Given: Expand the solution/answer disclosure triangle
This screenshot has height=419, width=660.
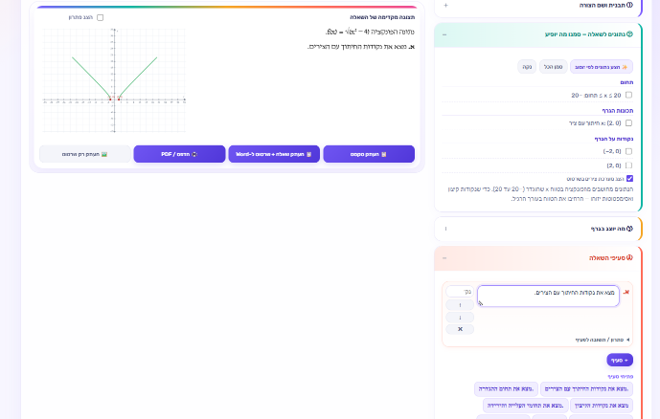Looking at the screenshot, I should pyautogui.click(x=628, y=340).
